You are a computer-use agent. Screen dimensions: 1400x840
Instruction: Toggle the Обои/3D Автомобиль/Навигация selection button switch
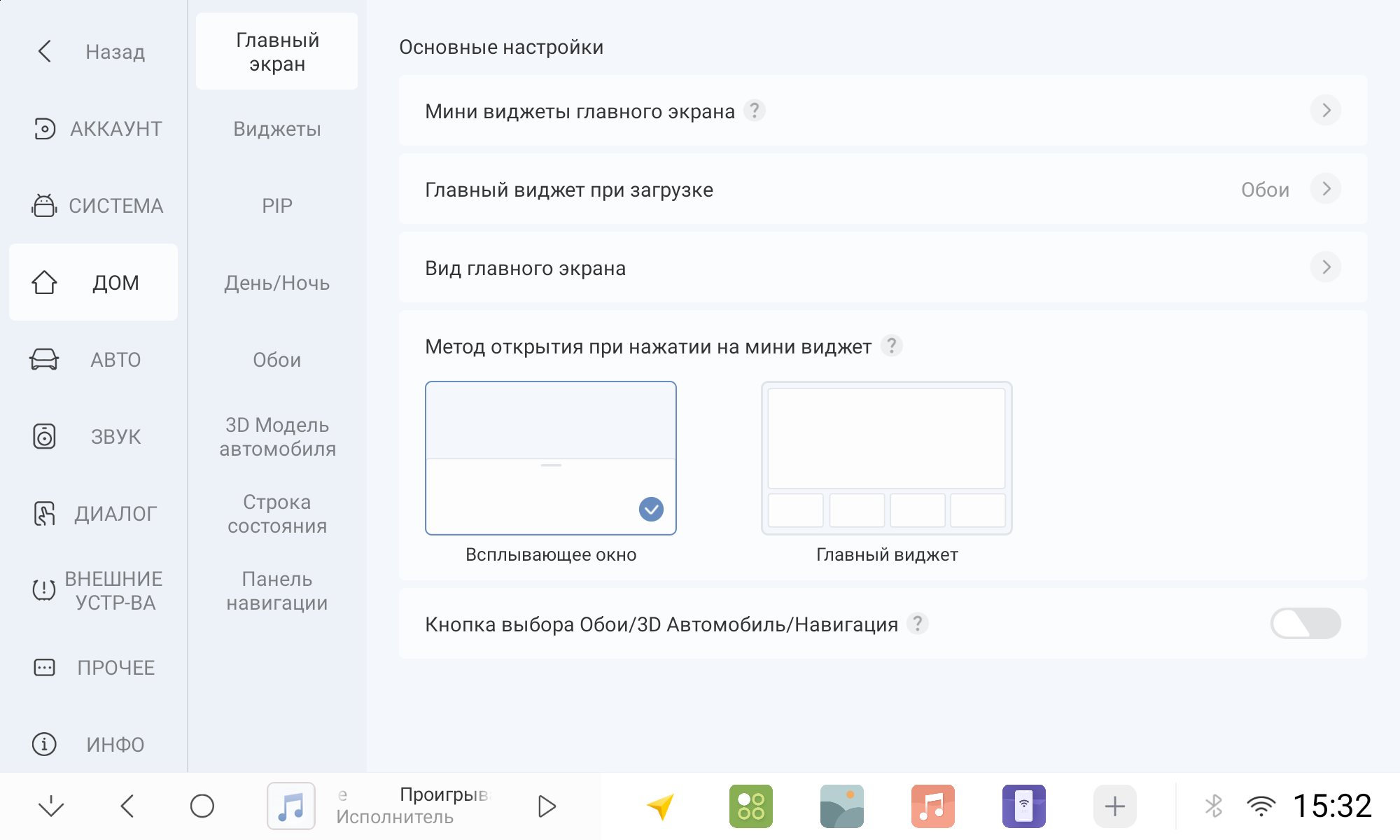(x=1305, y=623)
